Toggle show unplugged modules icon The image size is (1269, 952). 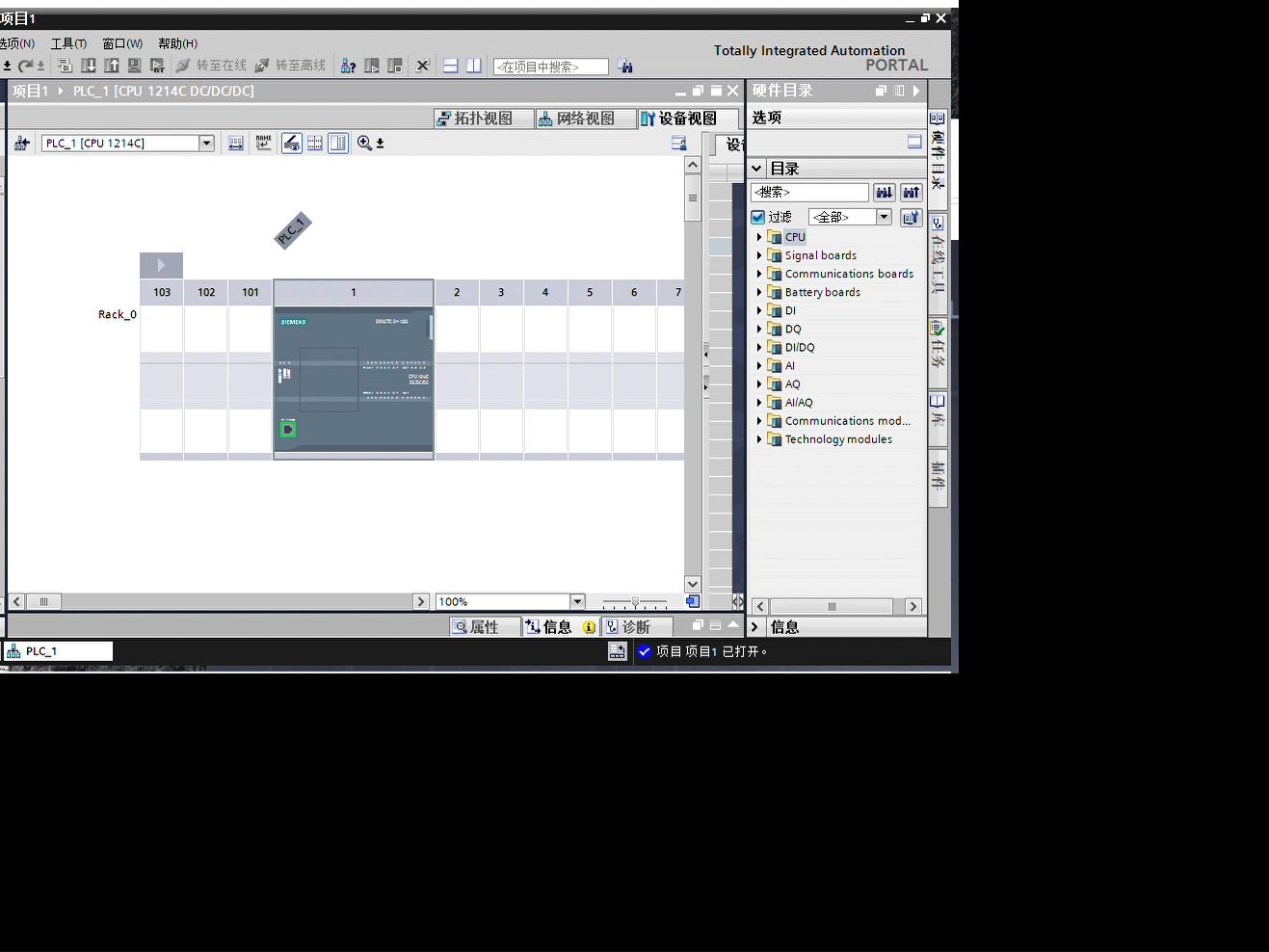pyautogui.click(x=291, y=143)
